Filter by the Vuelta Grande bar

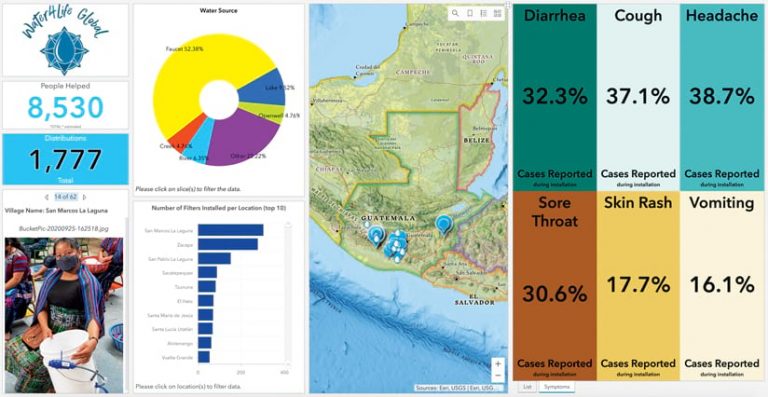(204, 357)
